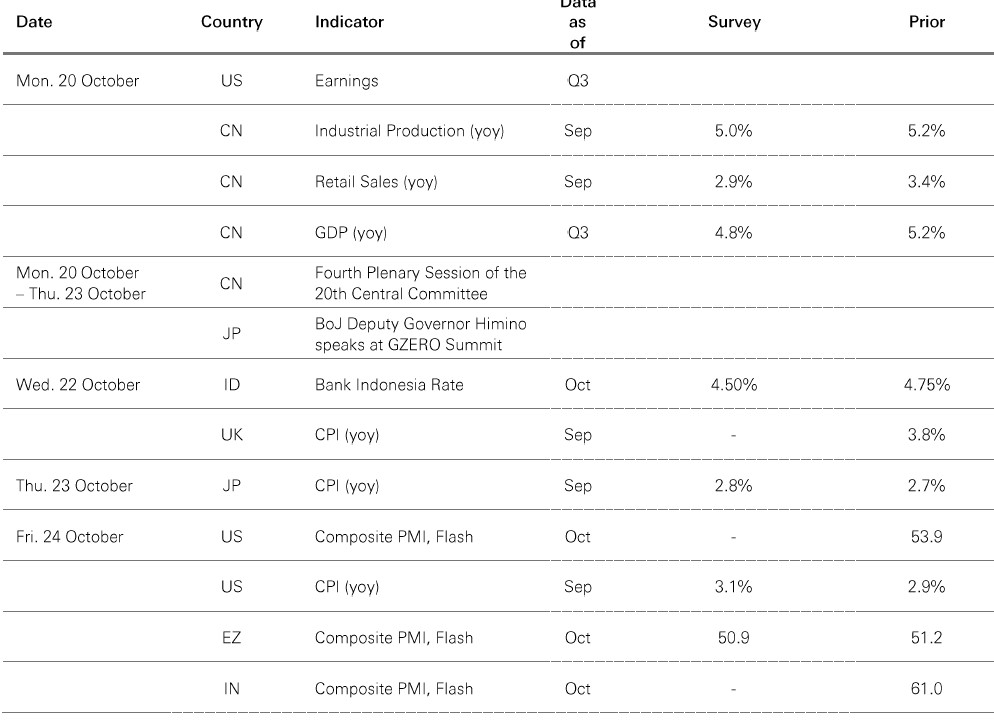Select the Industrial Production (yoy) indicator
994x727 pixels.
pos(409,132)
